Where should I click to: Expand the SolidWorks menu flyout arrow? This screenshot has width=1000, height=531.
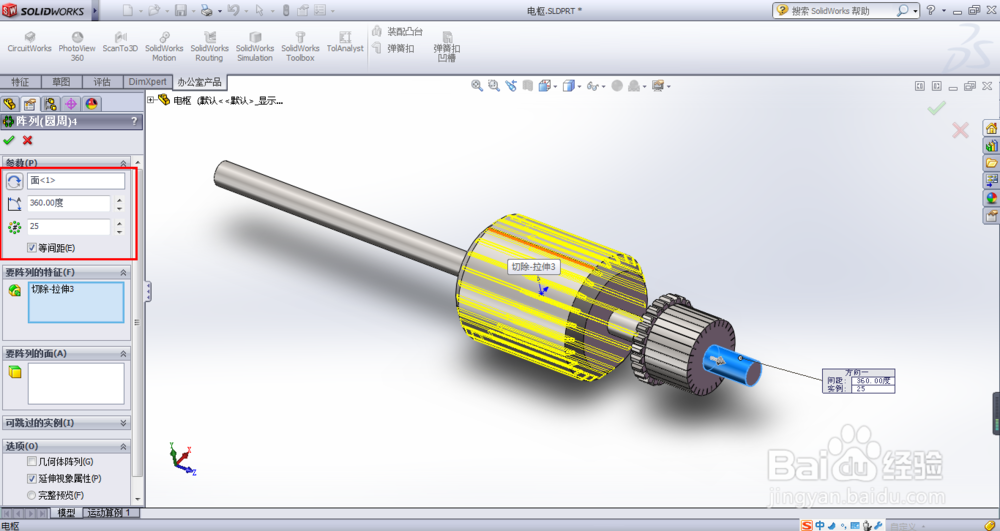(96, 10)
